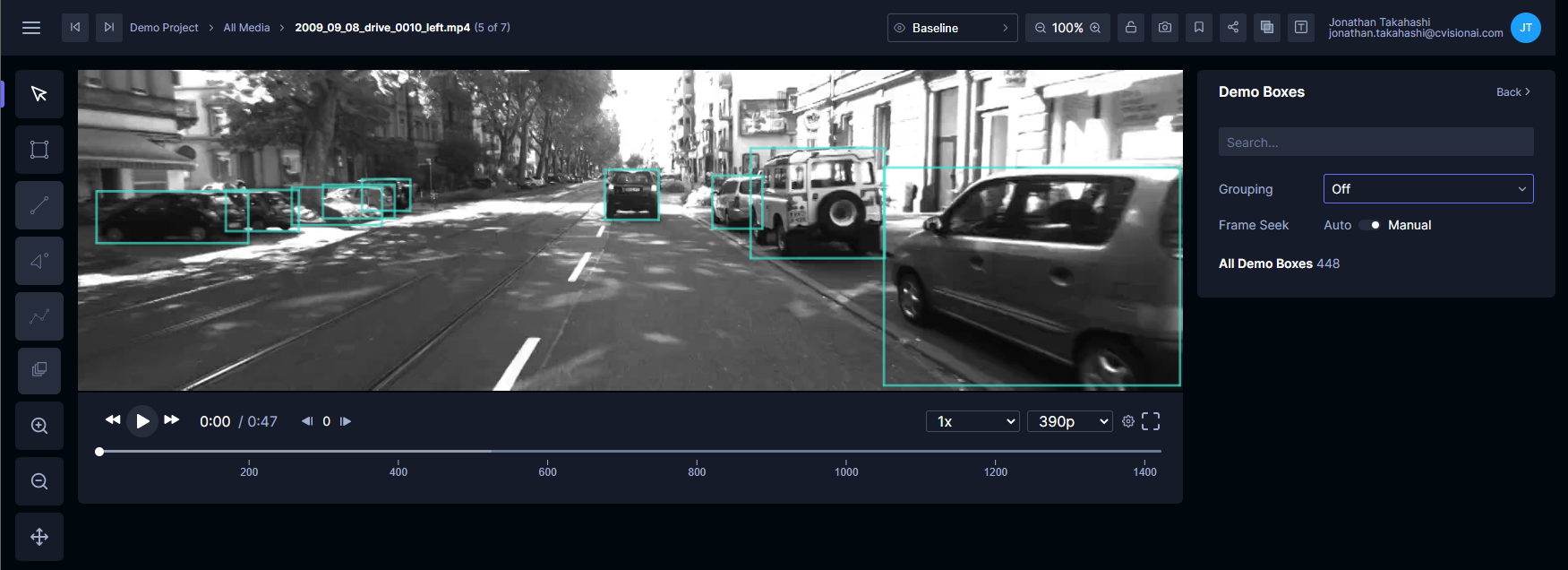Click the bookmark icon in the header
The width and height of the screenshot is (1568, 570).
[1199, 28]
